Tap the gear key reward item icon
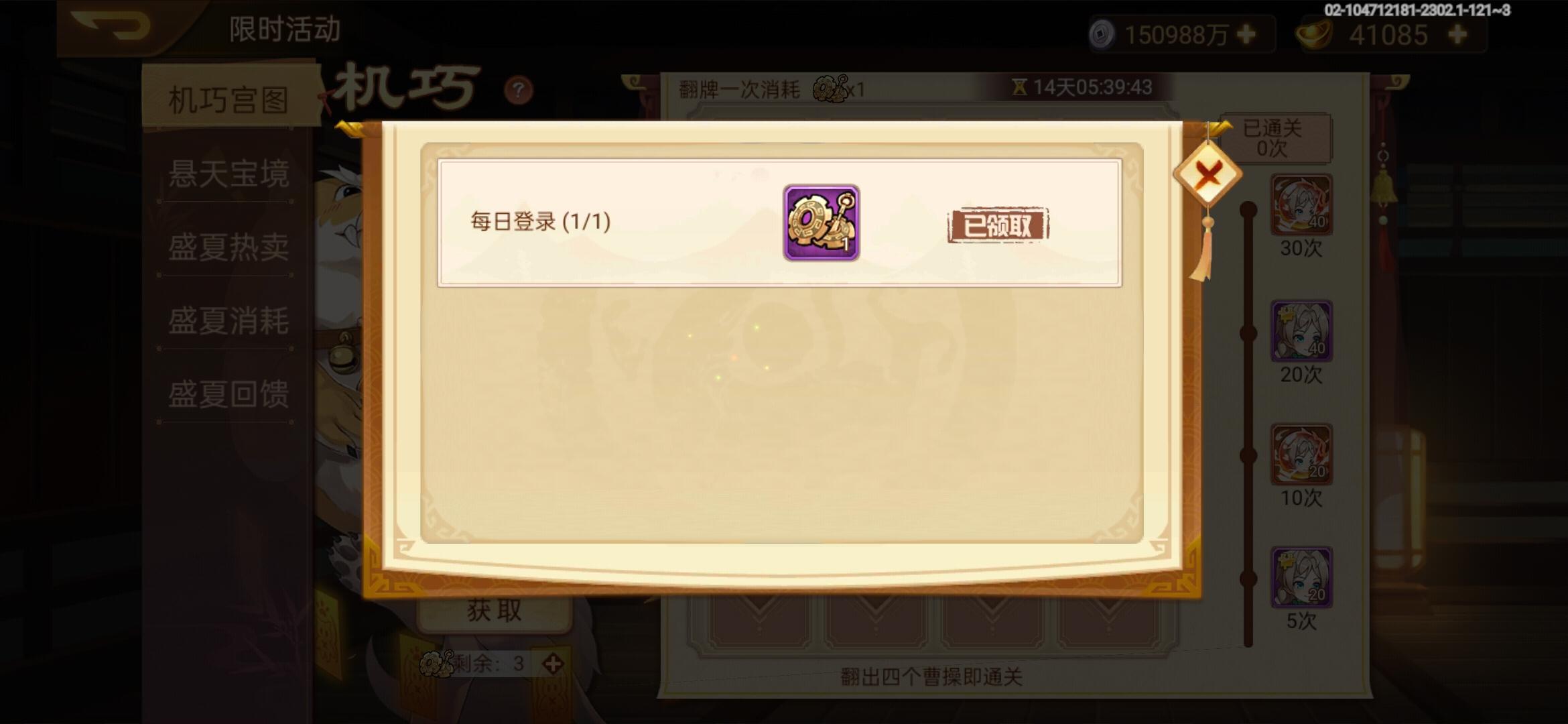The width and height of the screenshot is (1568, 724). pyautogui.click(x=821, y=223)
